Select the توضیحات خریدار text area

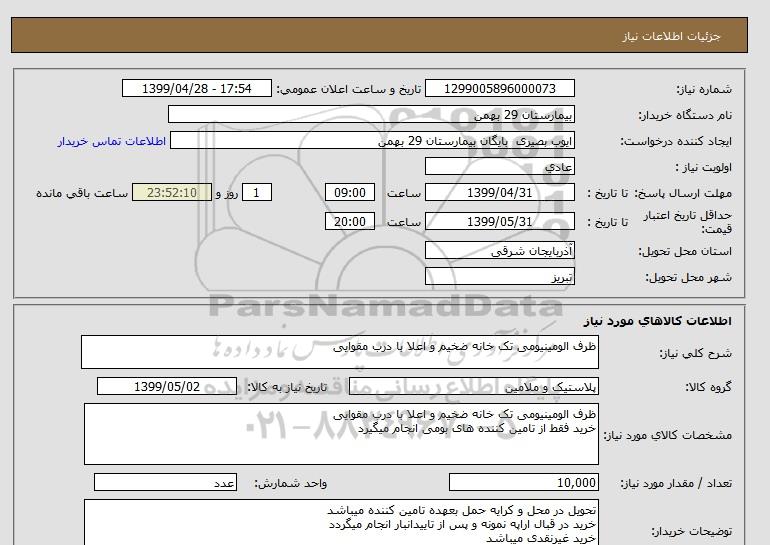[341, 522]
